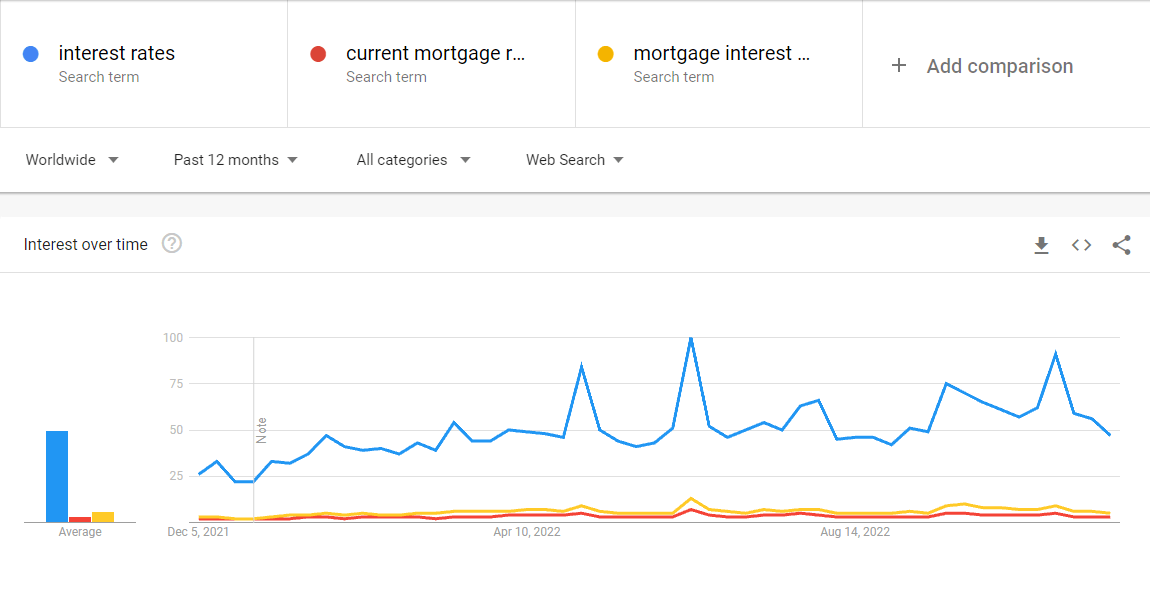Click the plus icon for Add comparison

click(x=898, y=66)
